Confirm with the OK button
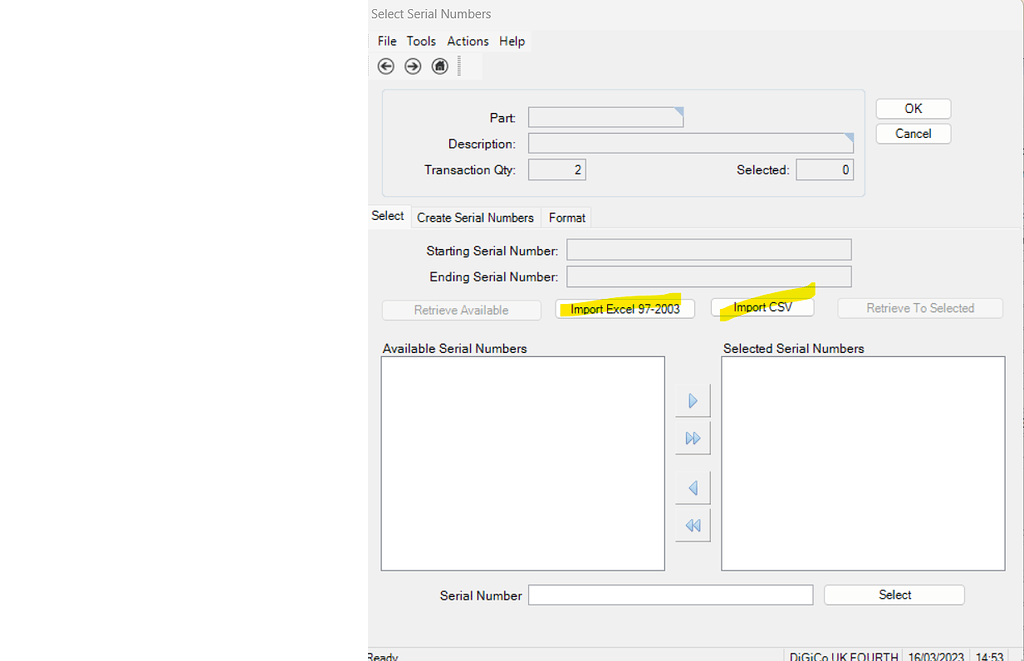This screenshot has height=661, width=1024. [912, 108]
